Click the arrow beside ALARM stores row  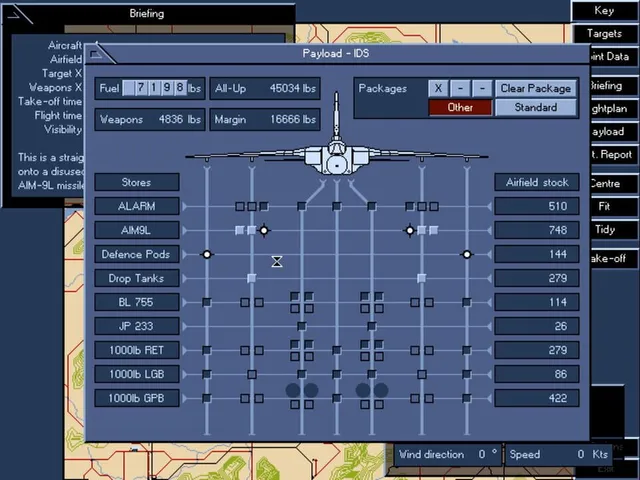(184, 207)
